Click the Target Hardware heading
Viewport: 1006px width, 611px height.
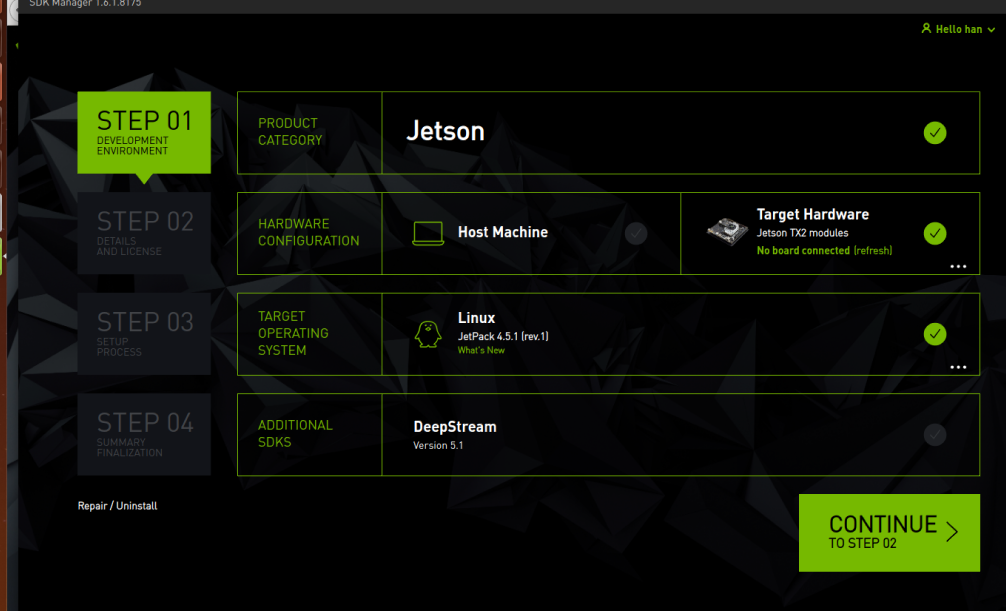(x=813, y=214)
